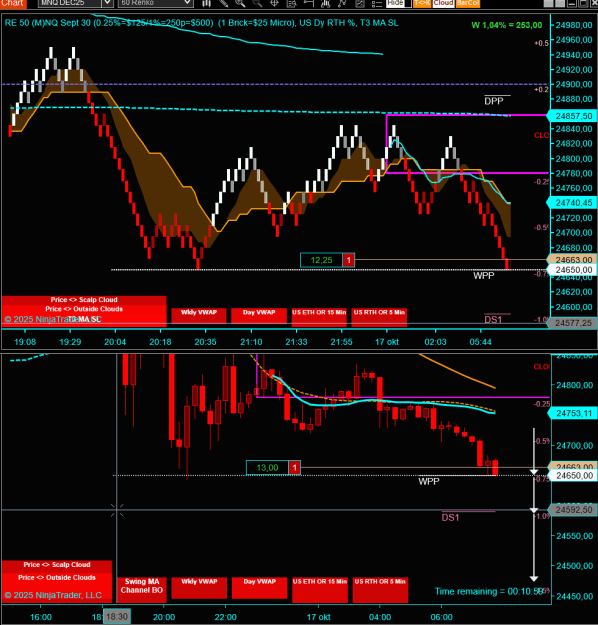Click the Wkly VWAP button in lower chart
The width and height of the screenshot is (598, 625).
tap(199, 588)
